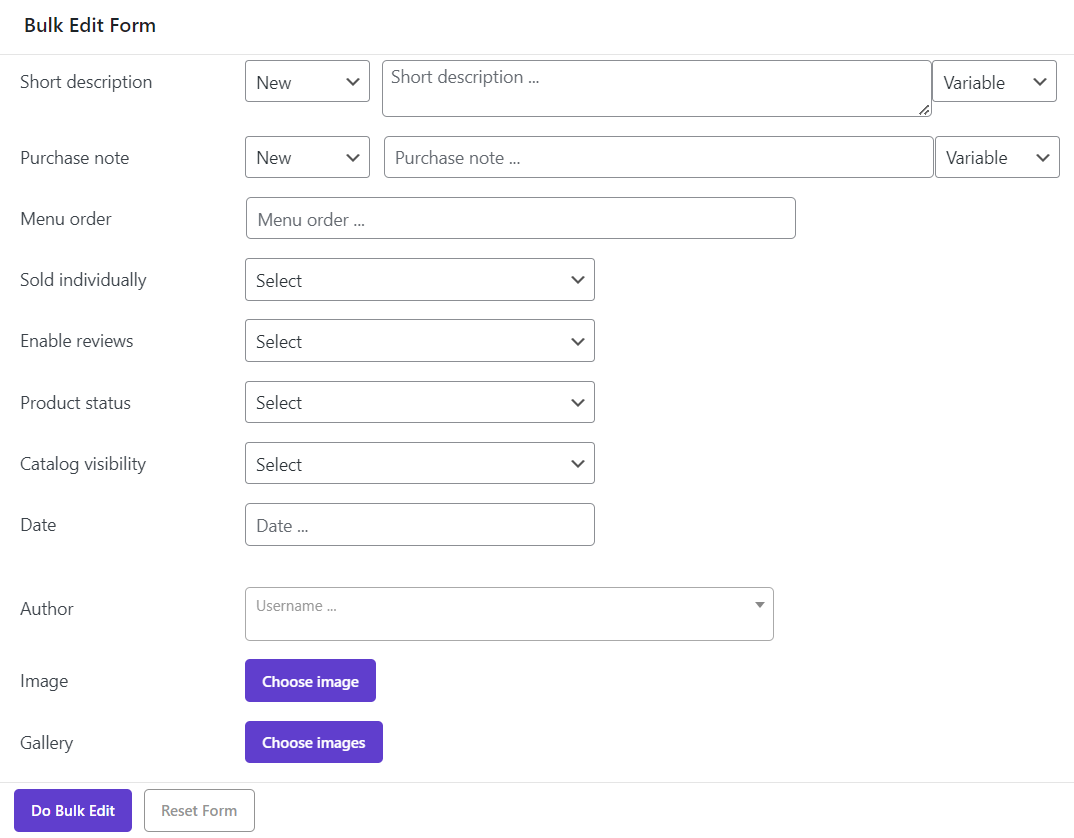The width and height of the screenshot is (1074, 838).
Task: Open the Short description Variable dropdown
Action: coord(994,82)
